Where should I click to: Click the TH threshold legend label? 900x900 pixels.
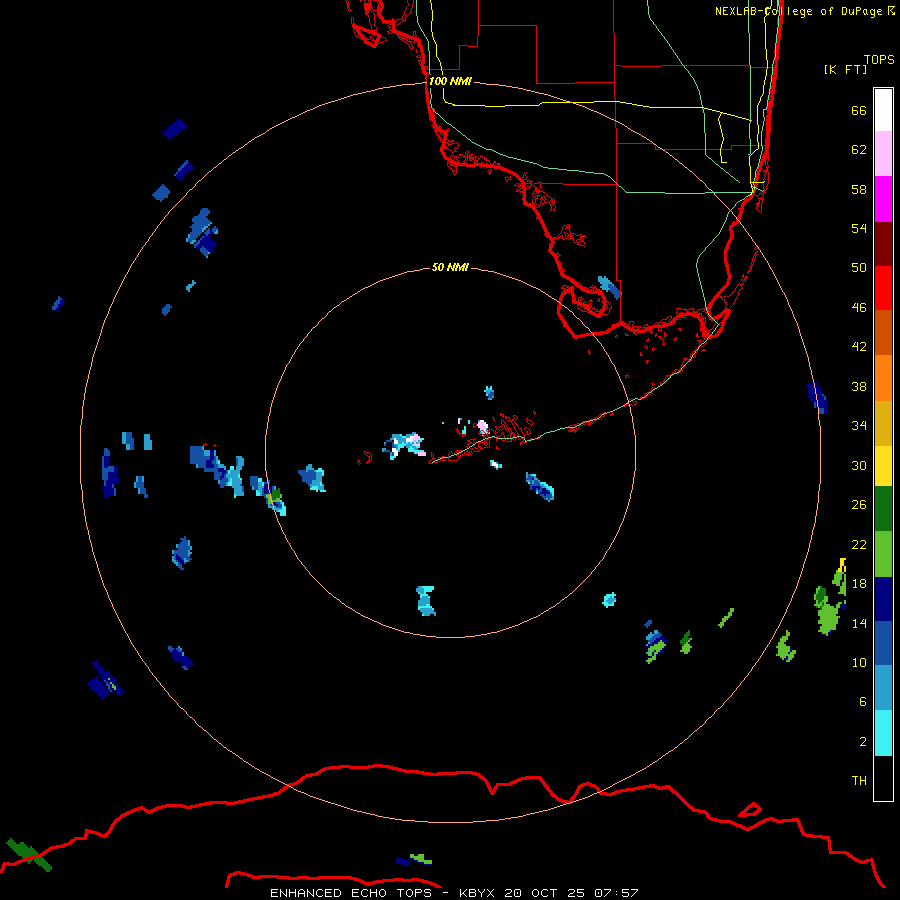[x=859, y=781]
